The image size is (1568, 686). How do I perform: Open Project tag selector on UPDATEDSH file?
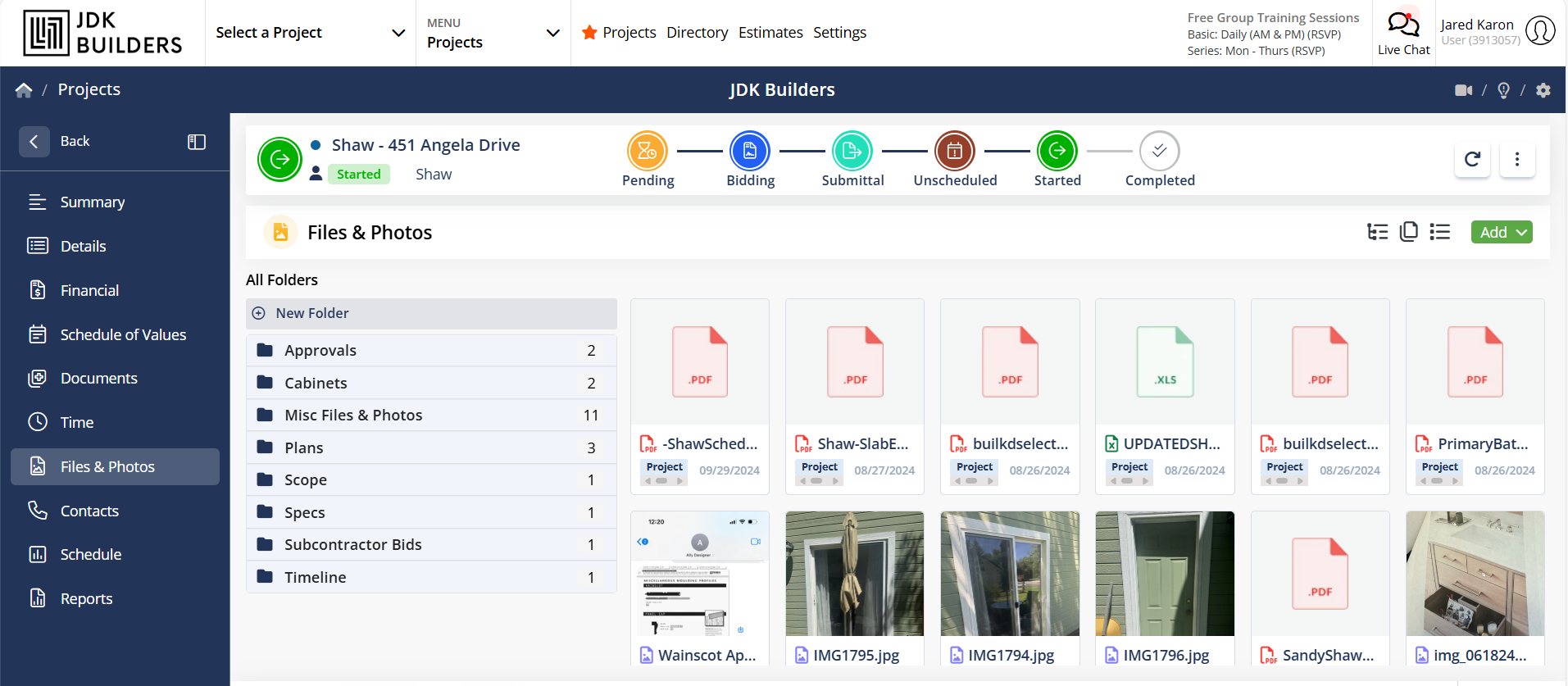(x=1129, y=471)
